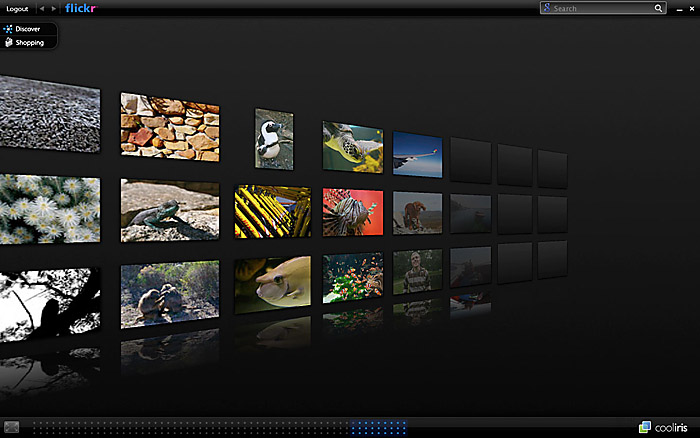
Task: Minimize the Cooliris window
Action: click(x=679, y=9)
